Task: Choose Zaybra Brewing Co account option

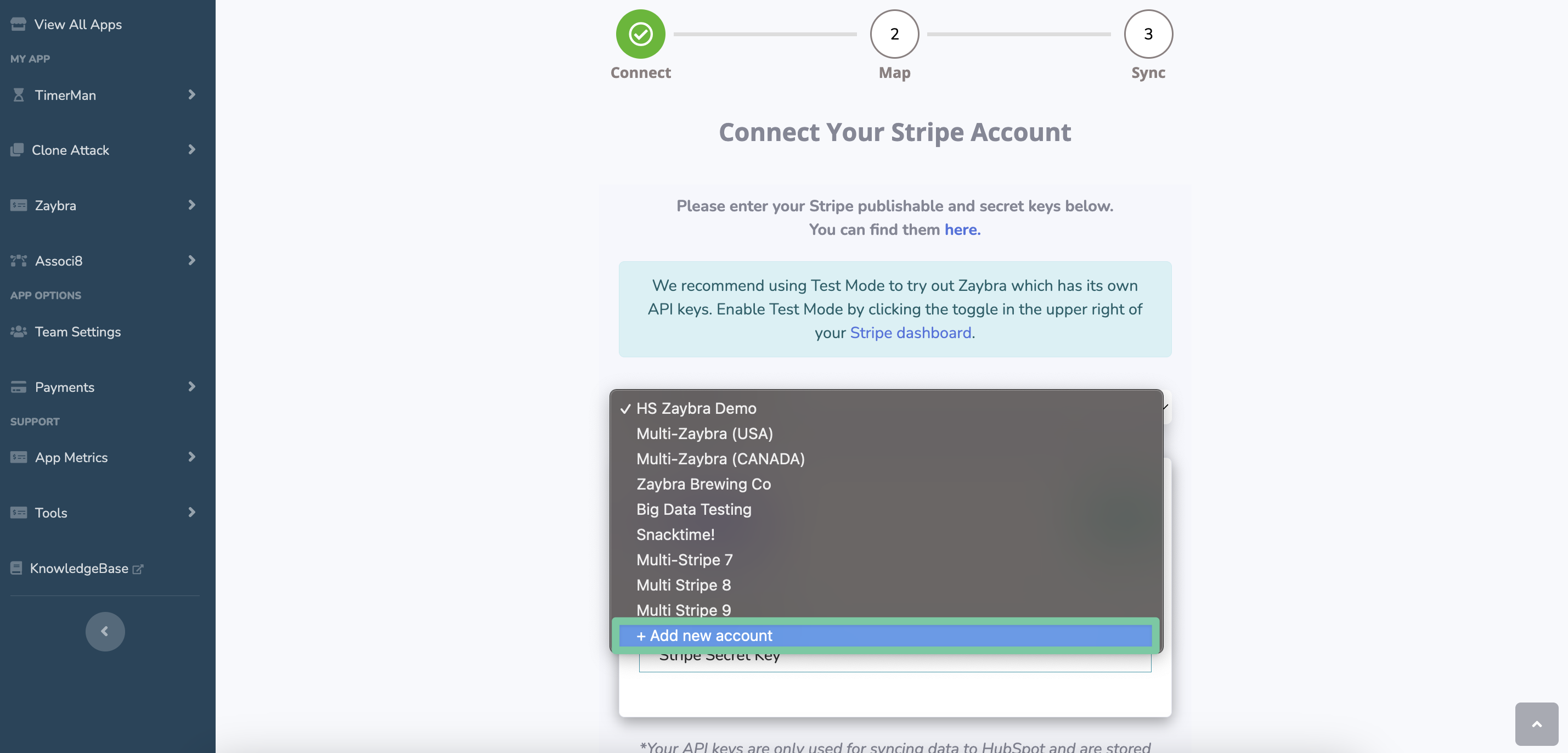Action: (703, 484)
